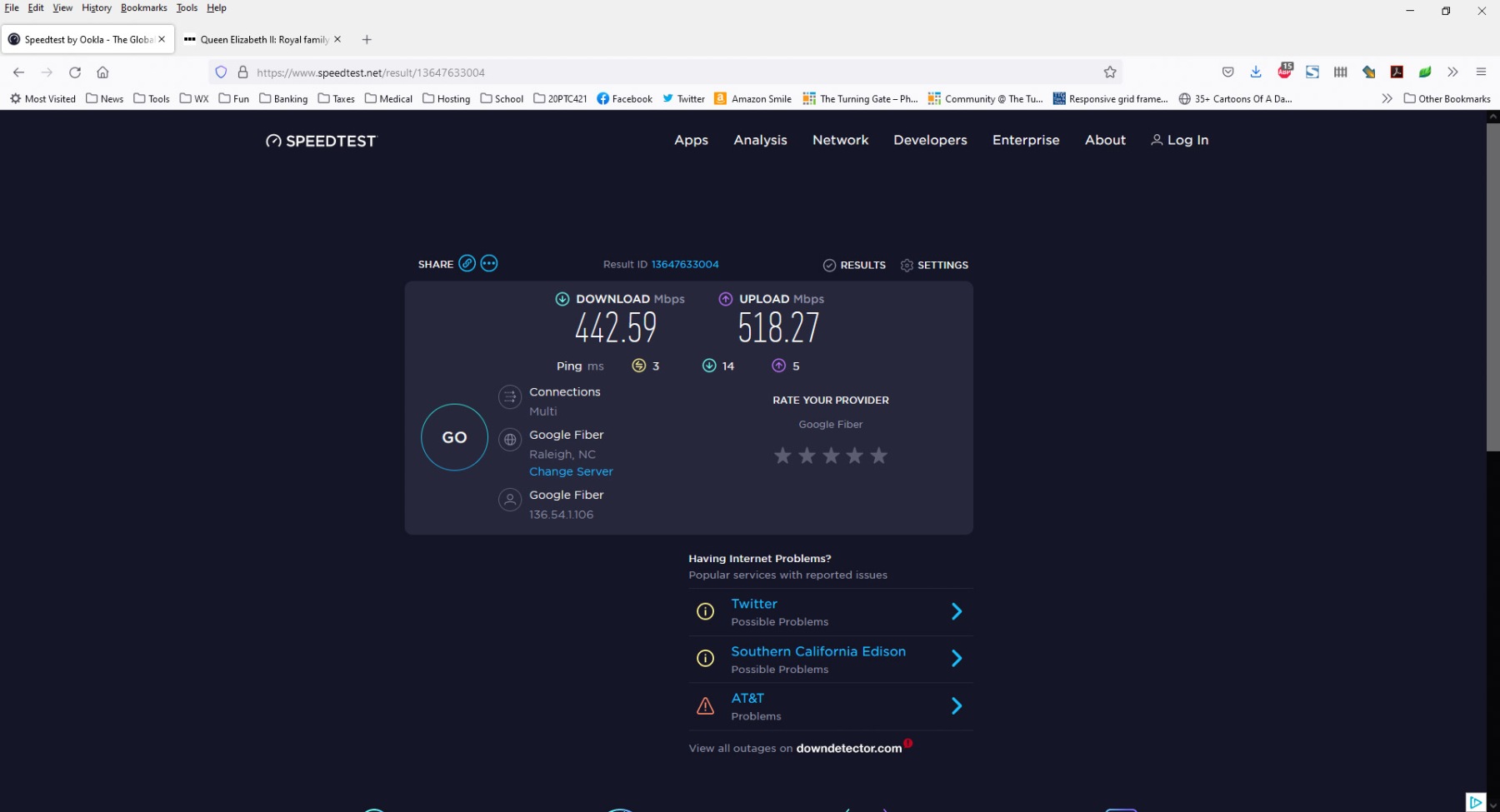
Task: Click the info icon beside Southern California Edison
Action: pos(705,659)
